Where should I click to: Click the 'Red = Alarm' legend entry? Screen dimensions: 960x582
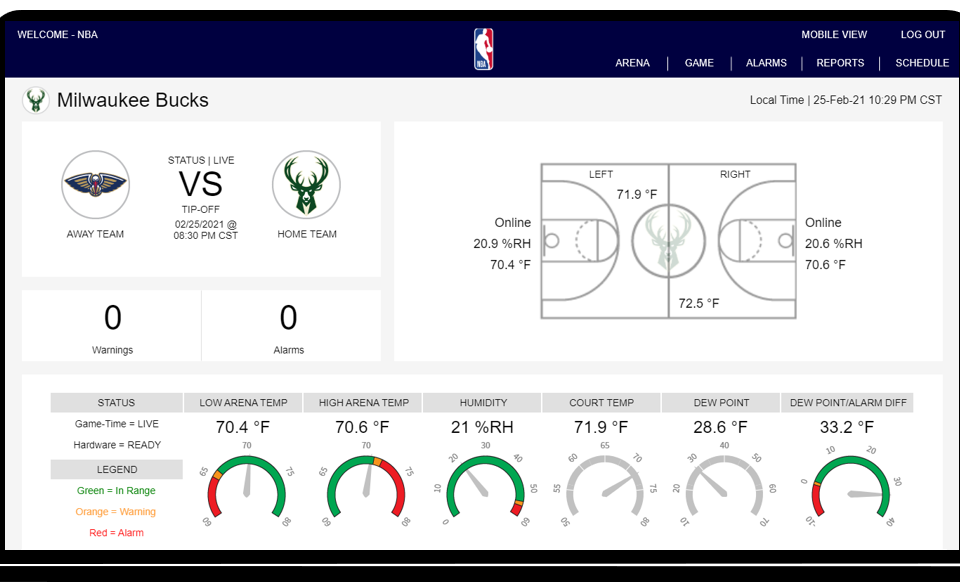[116, 533]
